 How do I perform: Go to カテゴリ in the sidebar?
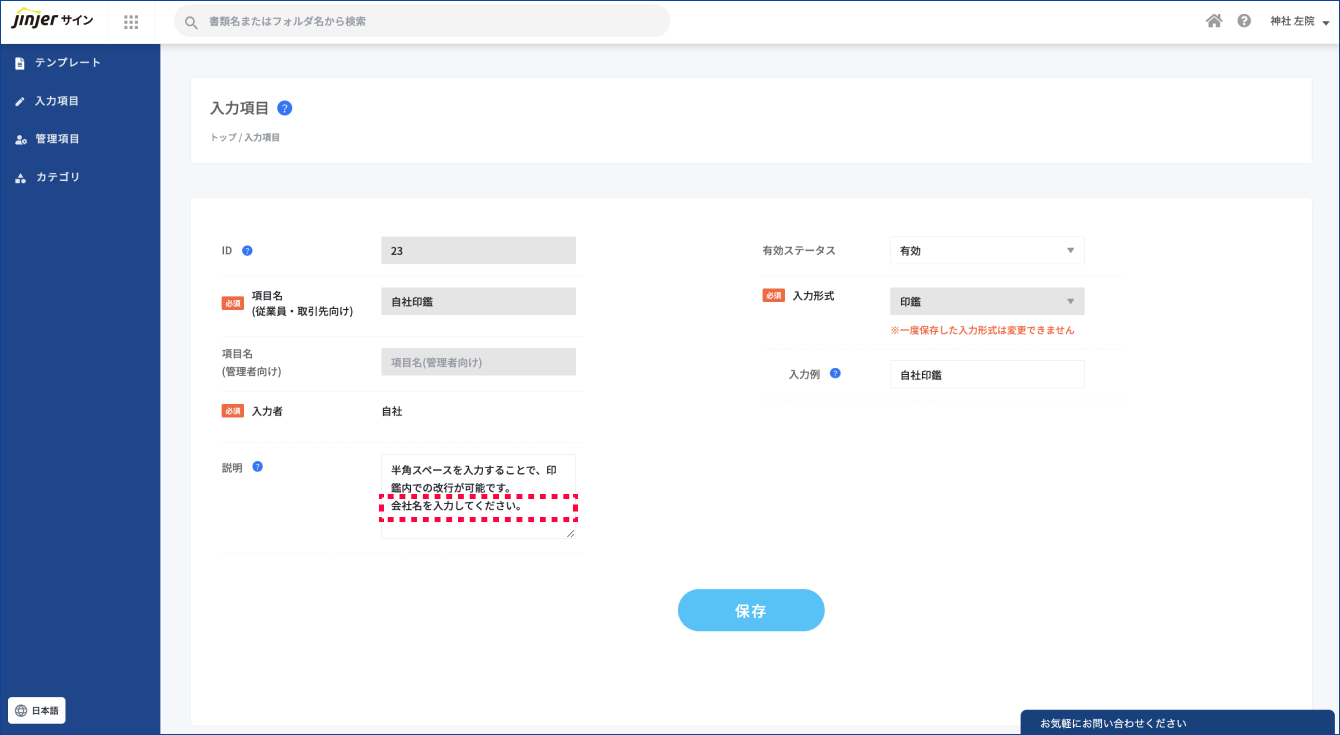(x=57, y=177)
